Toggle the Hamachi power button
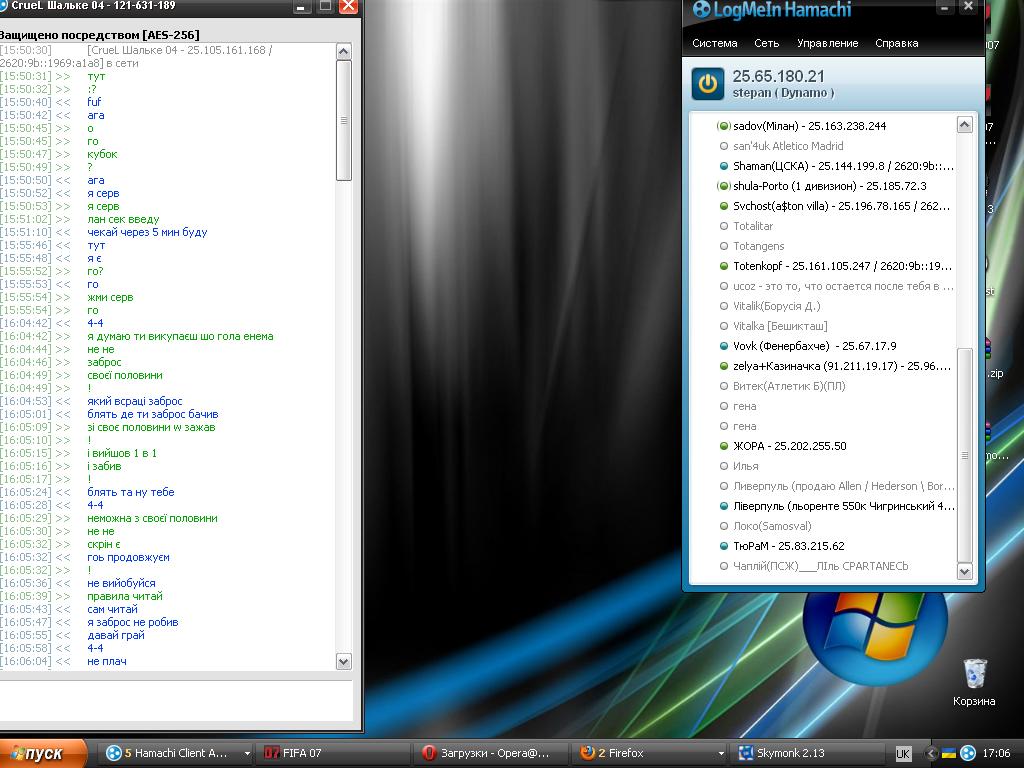 point(708,84)
